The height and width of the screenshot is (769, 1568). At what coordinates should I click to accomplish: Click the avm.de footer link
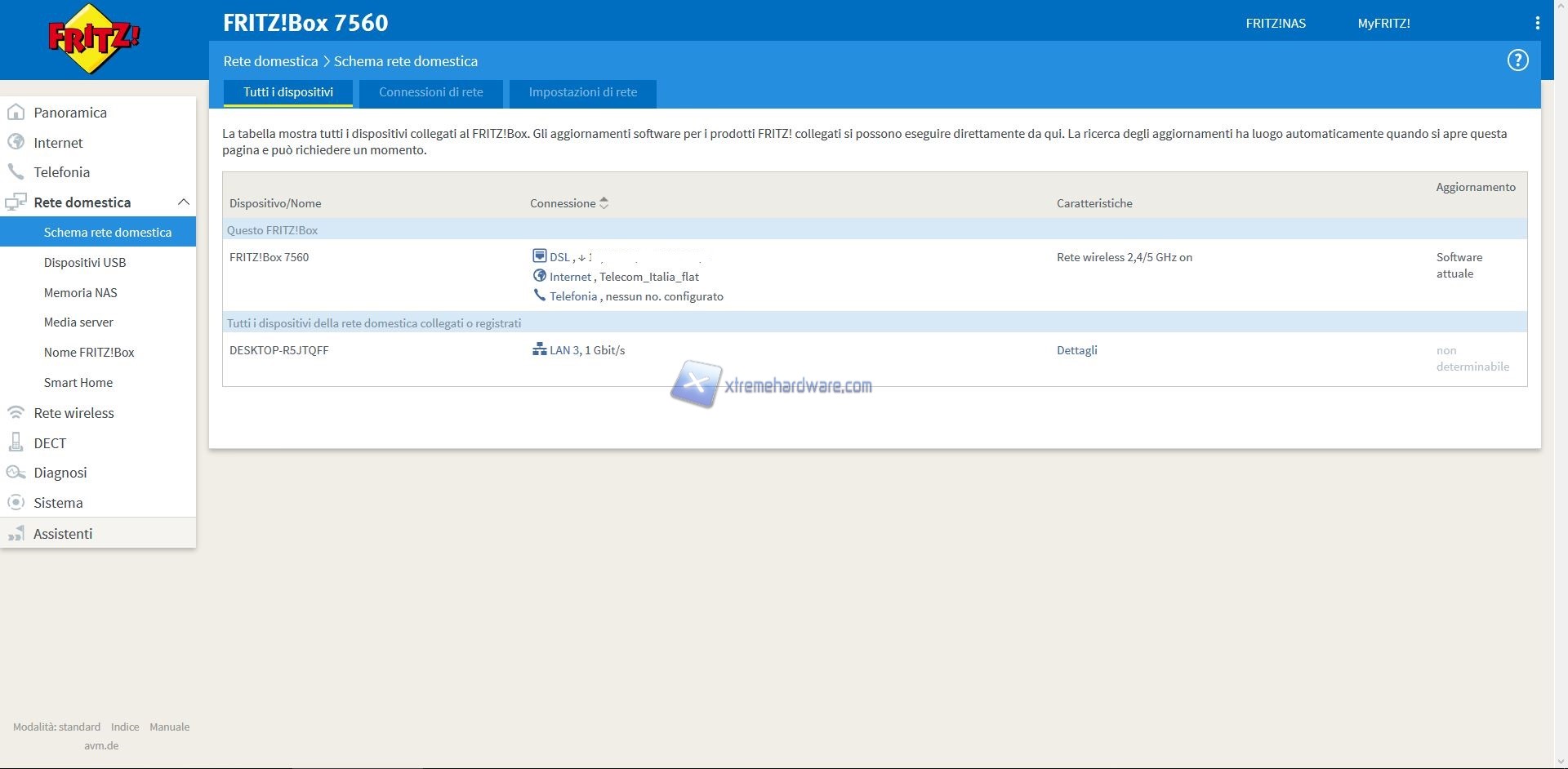tap(101, 745)
